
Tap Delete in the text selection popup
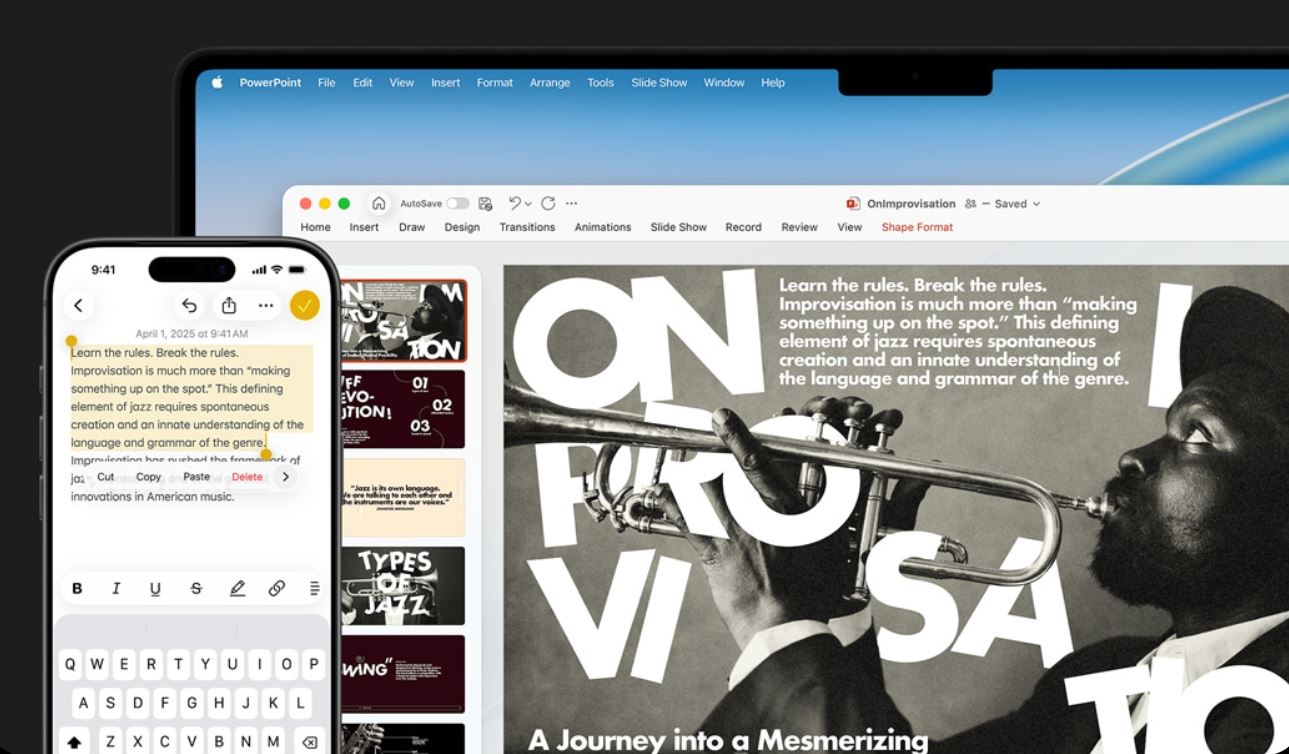[x=247, y=477]
